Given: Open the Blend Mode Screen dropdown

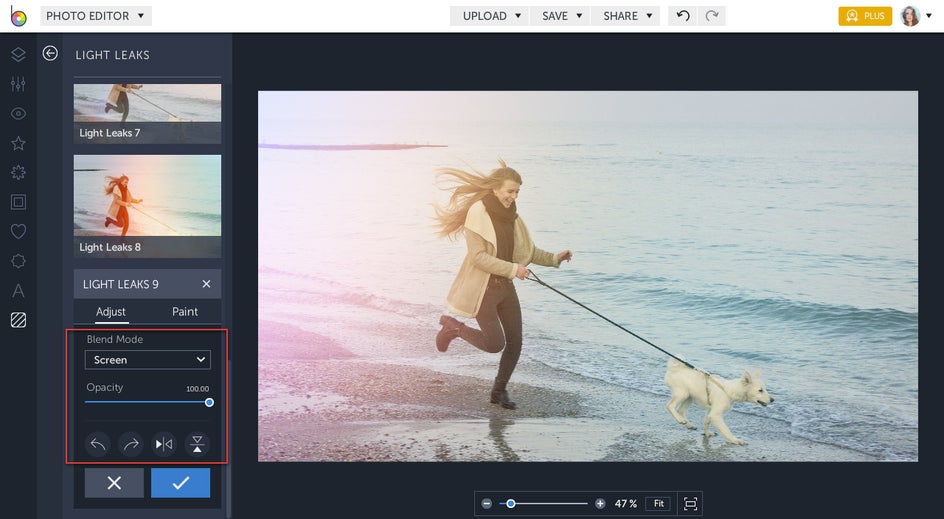Looking at the screenshot, I should [148, 359].
